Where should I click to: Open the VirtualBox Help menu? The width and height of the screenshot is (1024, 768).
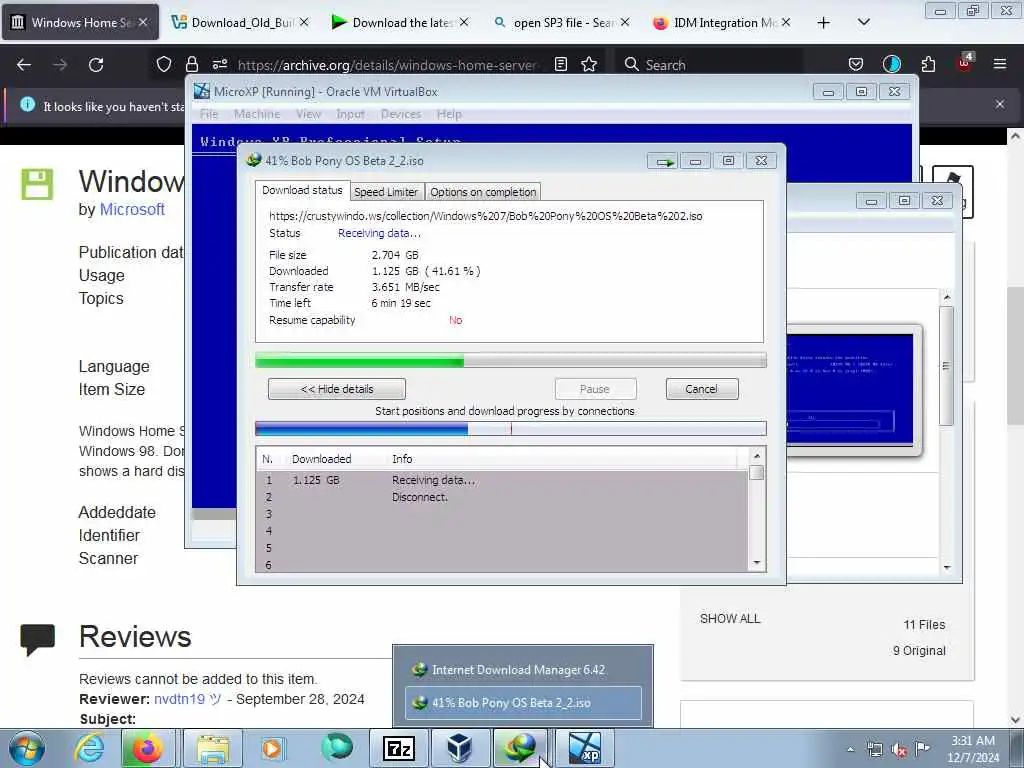(449, 114)
